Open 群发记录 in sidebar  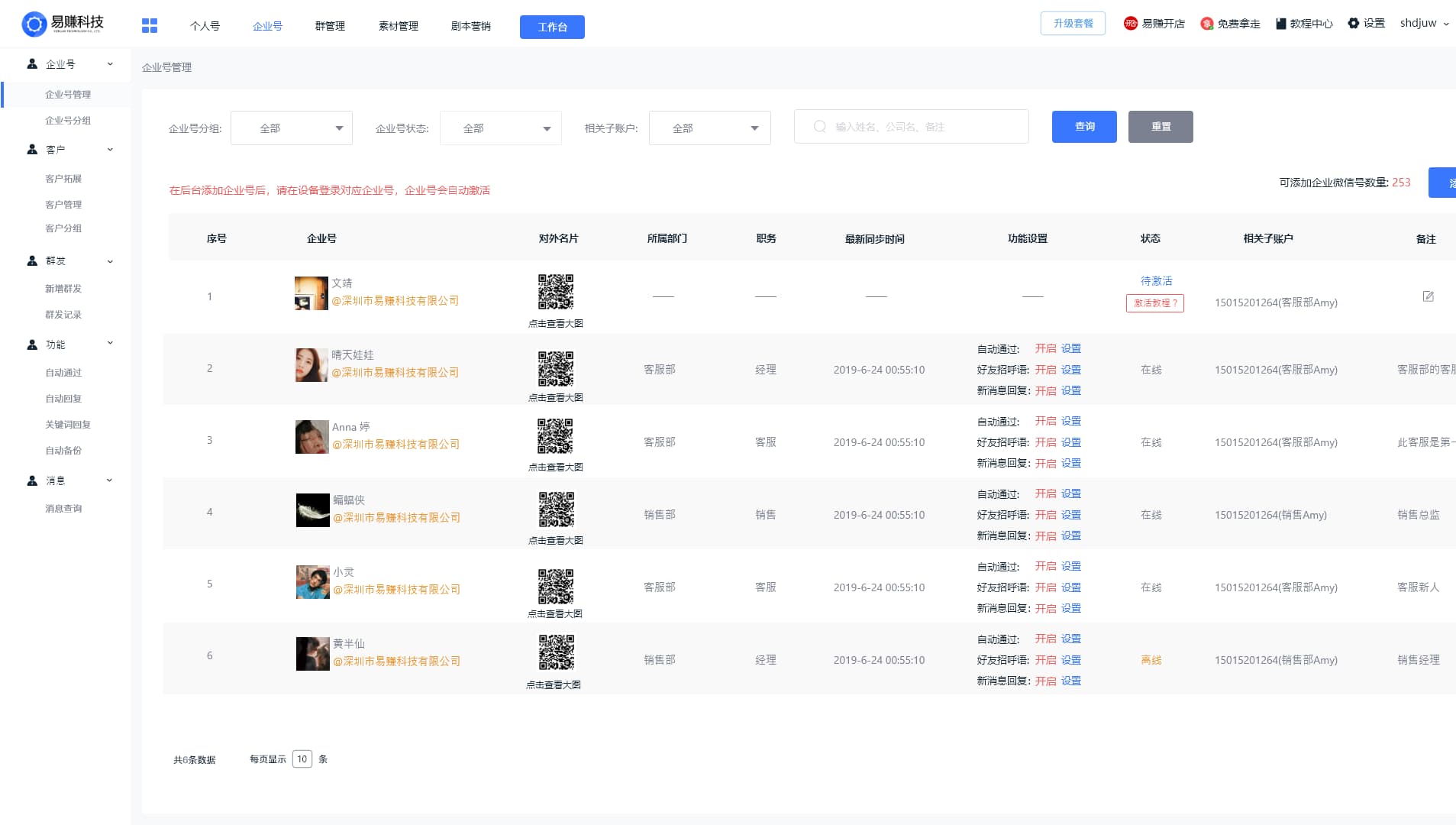click(x=63, y=315)
